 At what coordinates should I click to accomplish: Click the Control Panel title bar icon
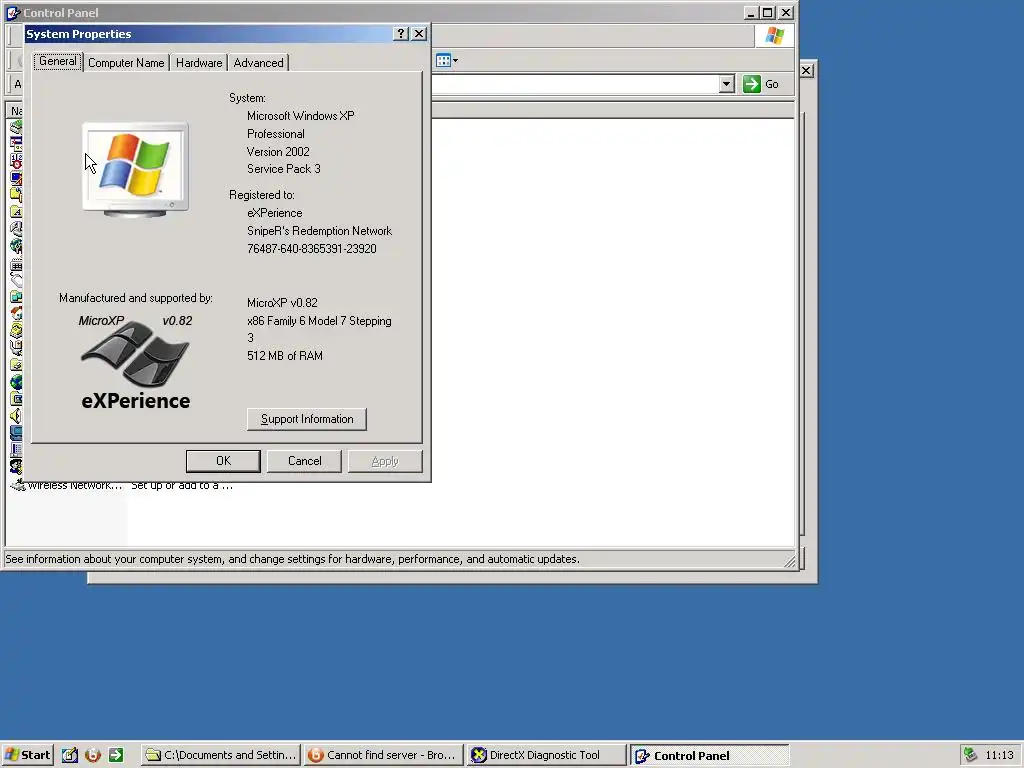point(13,12)
